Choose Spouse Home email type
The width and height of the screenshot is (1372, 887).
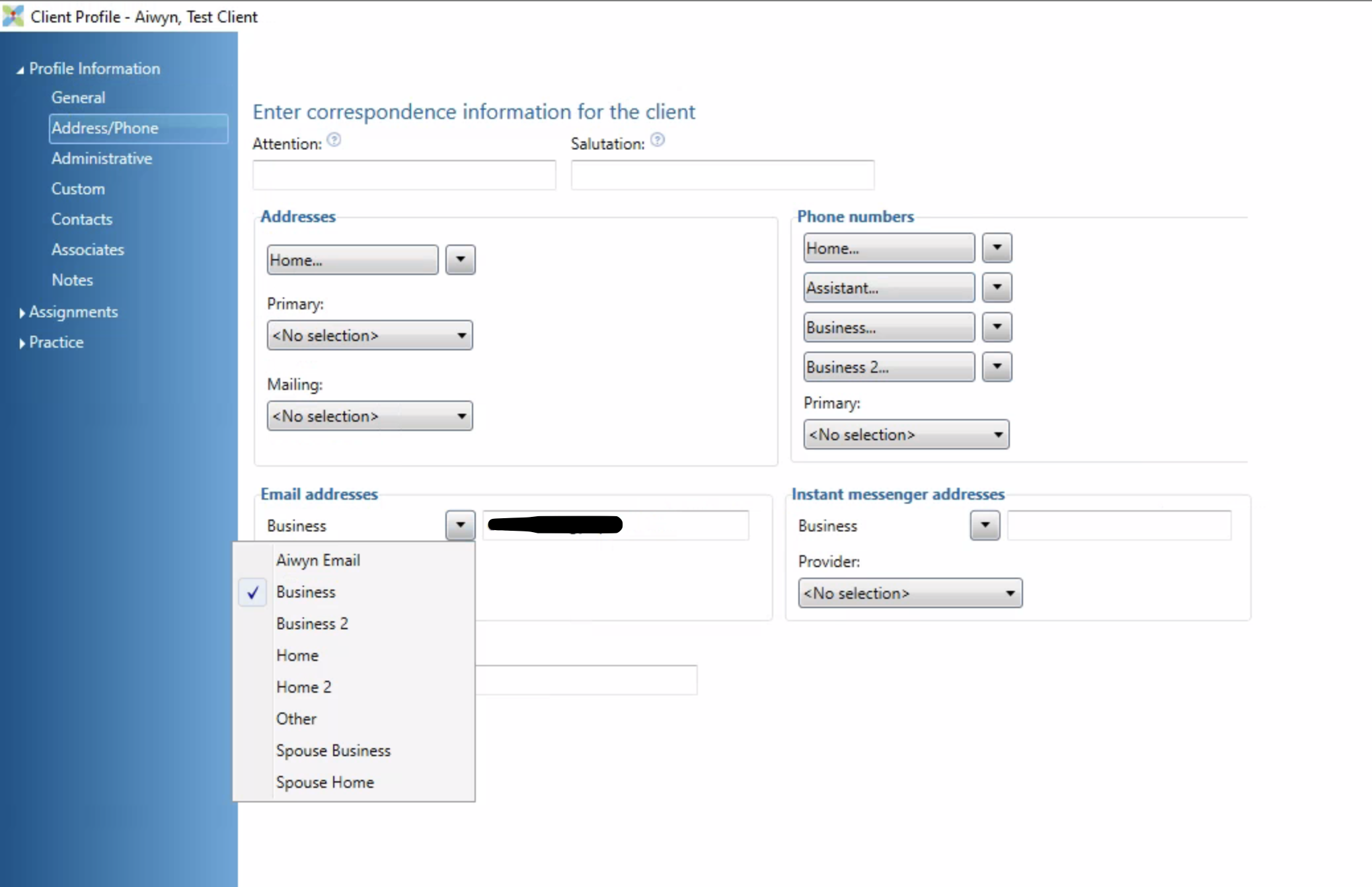tap(354, 783)
